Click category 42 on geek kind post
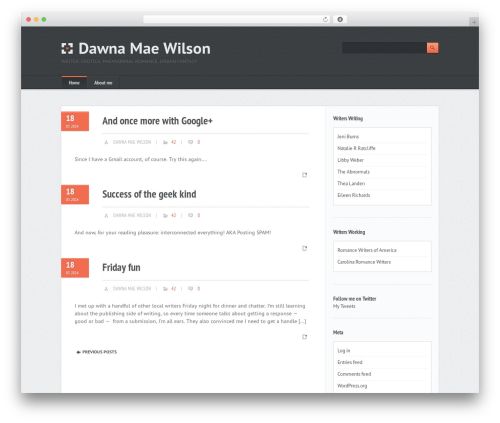This screenshot has height=423, width=500. pos(173,216)
